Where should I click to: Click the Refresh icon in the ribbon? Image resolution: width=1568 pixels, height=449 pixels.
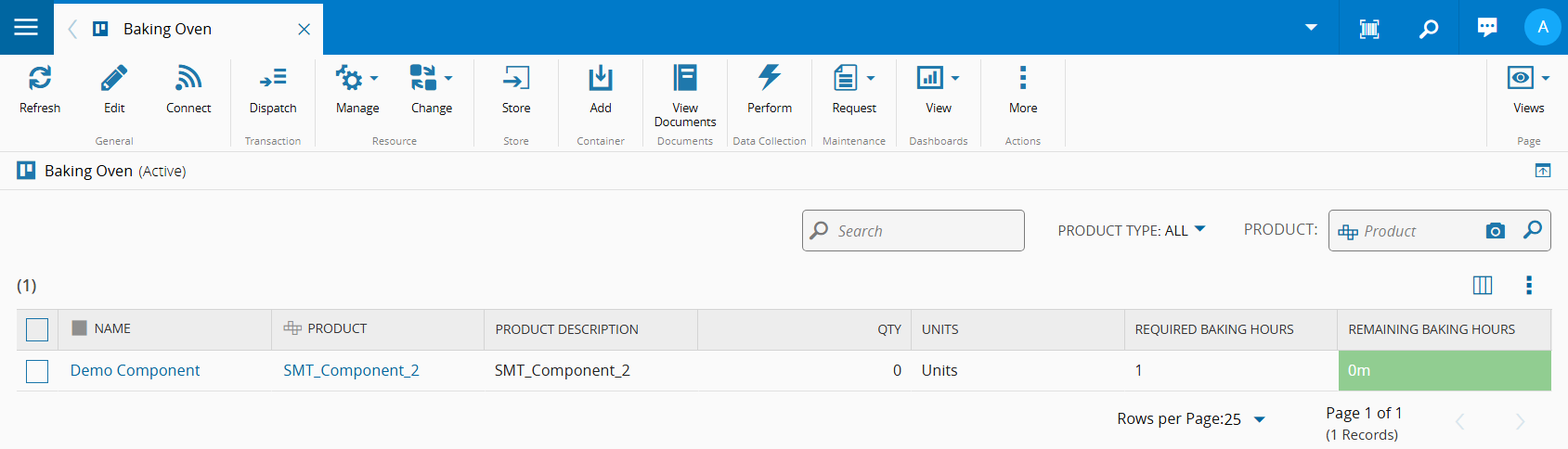coord(40,79)
